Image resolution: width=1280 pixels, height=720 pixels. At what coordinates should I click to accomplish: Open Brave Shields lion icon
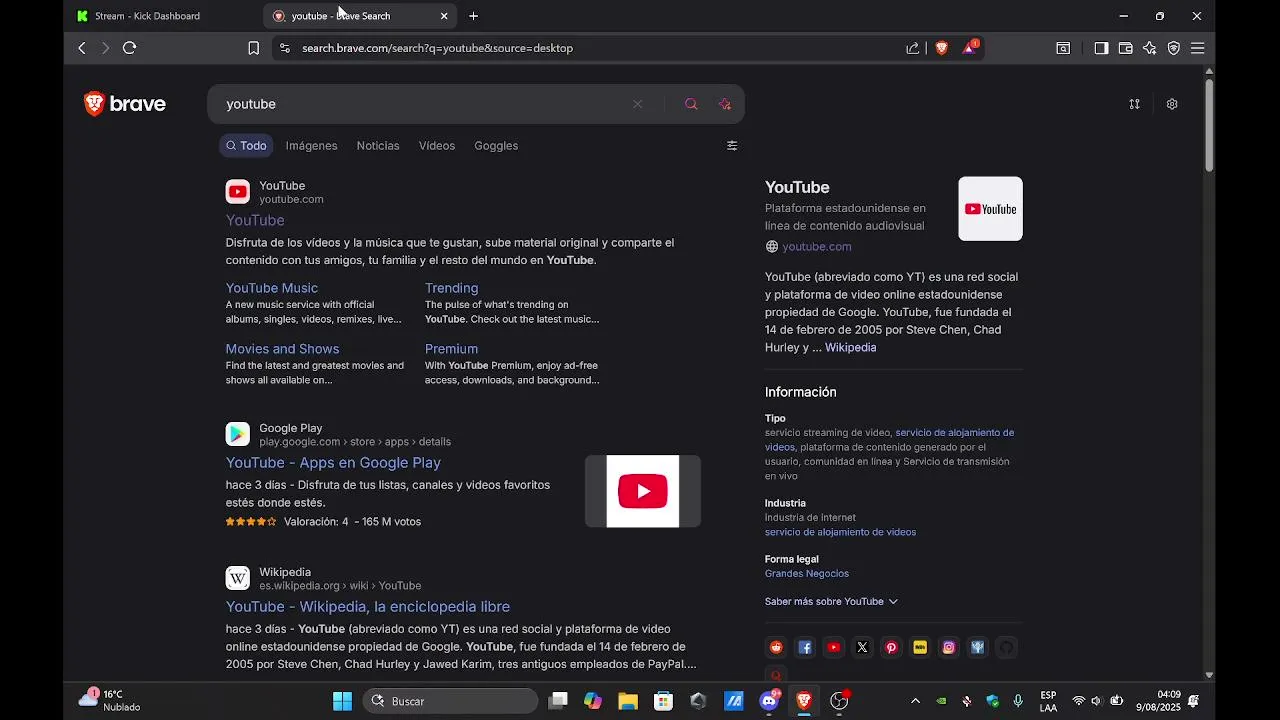pyautogui.click(x=941, y=48)
